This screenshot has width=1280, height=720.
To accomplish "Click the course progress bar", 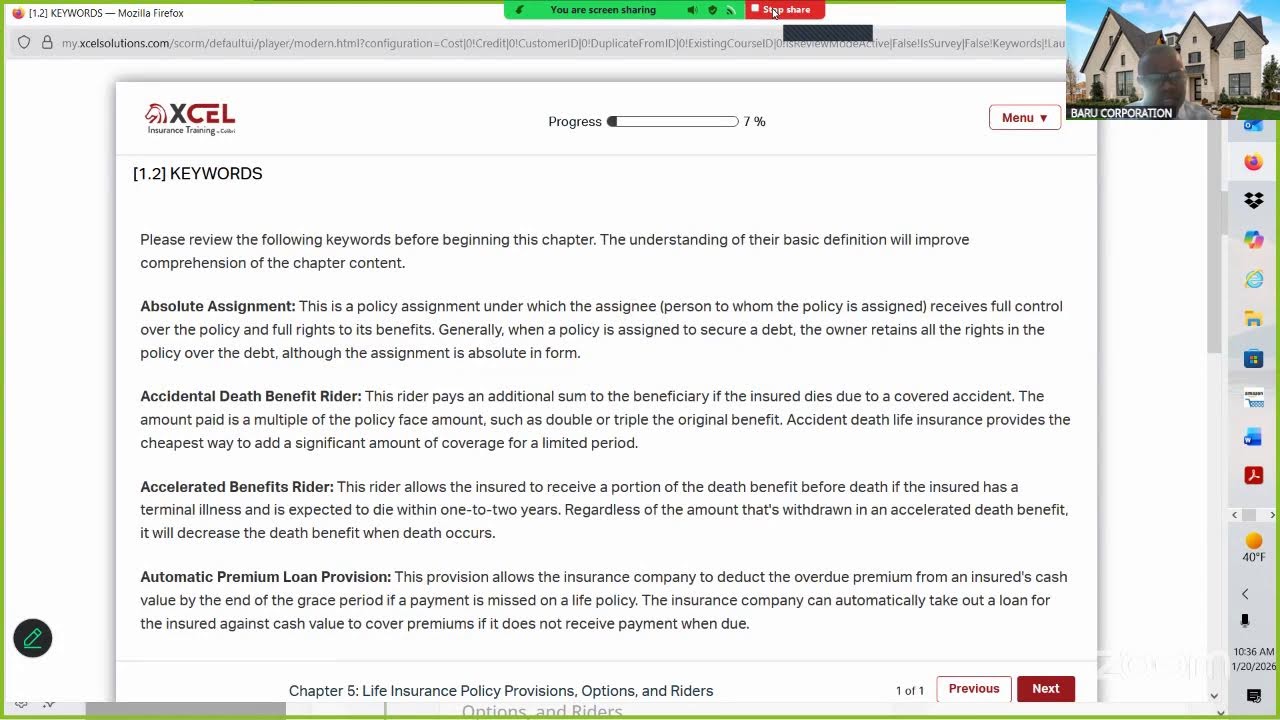I will 672,121.
